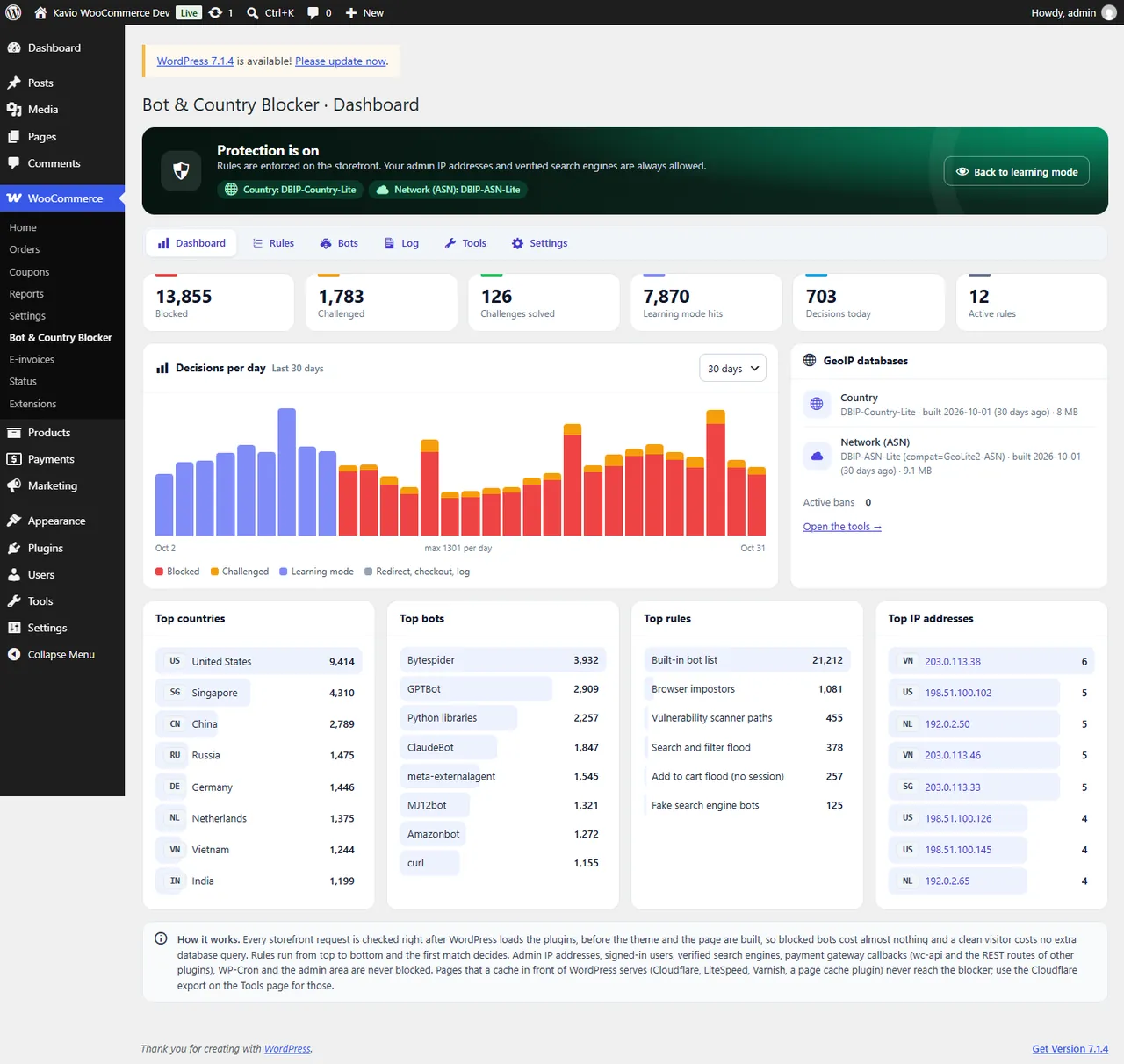Click the red Blocked legend swatch
The height and width of the screenshot is (1064, 1124).
(x=160, y=572)
